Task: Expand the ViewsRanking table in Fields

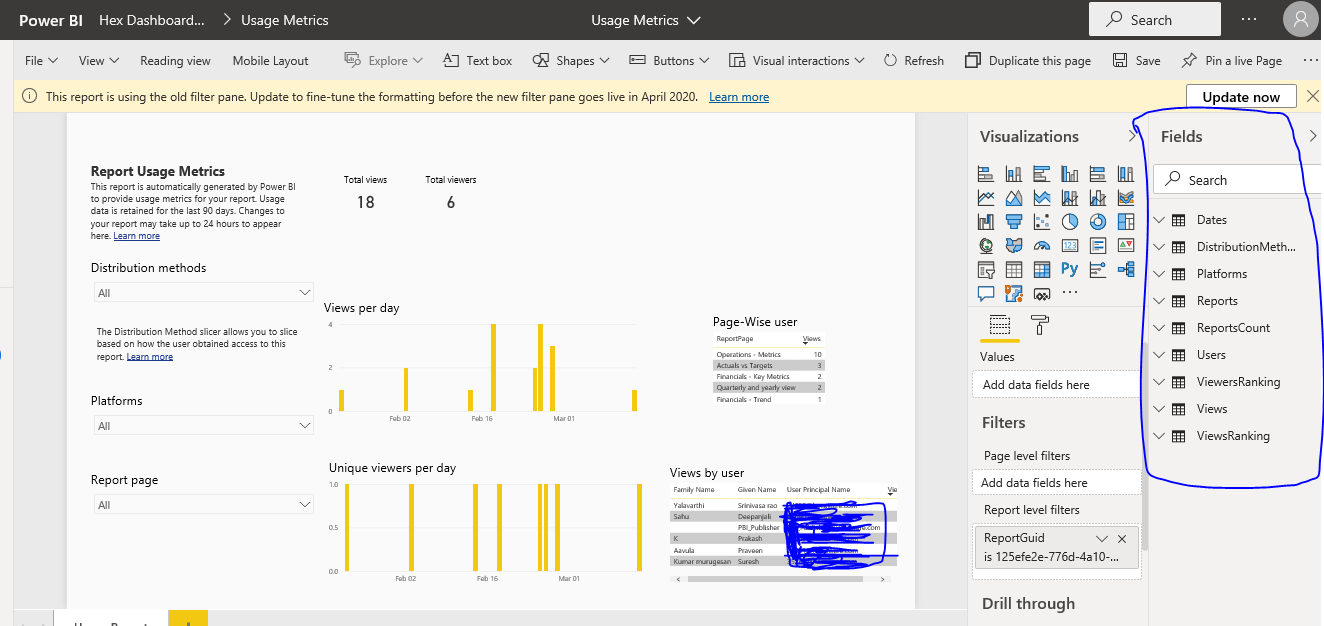Action: pyautogui.click(x=1159, y=436)
